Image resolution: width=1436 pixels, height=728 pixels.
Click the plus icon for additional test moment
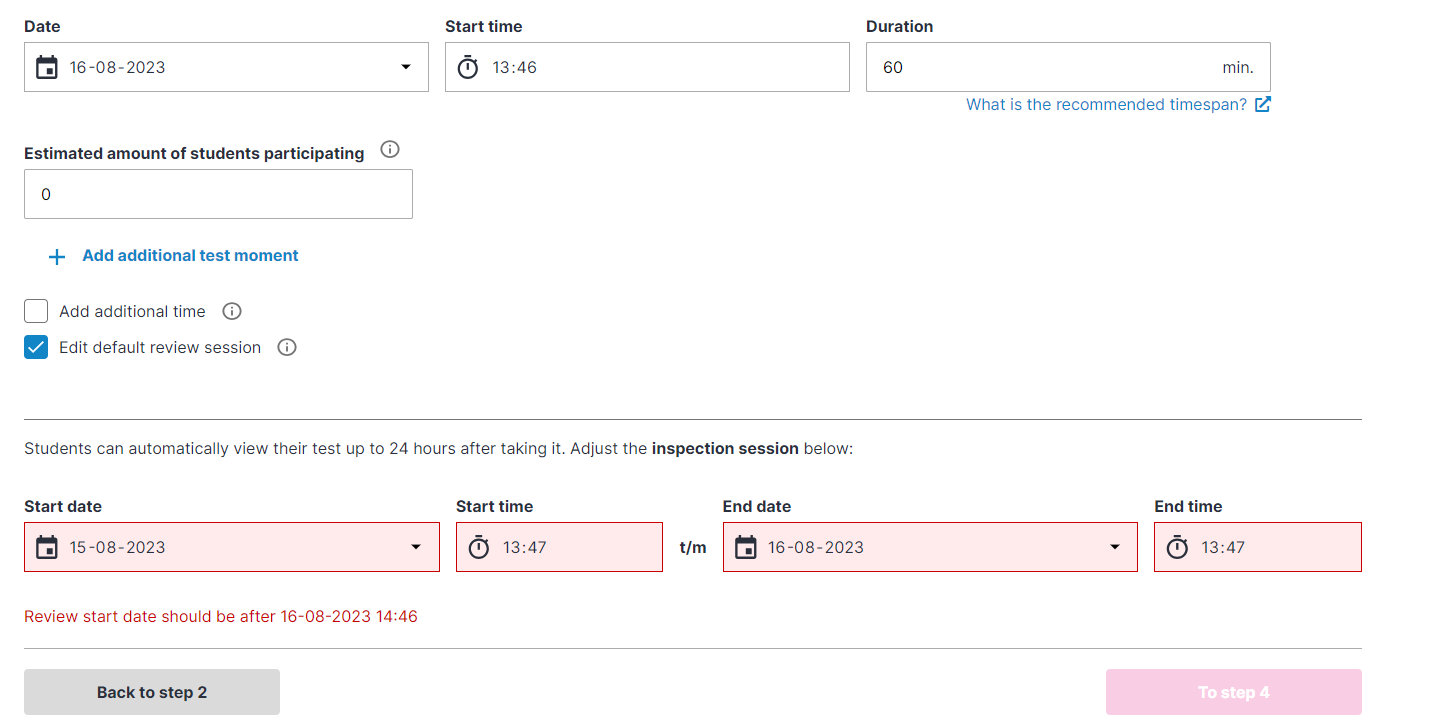point(57,256)
